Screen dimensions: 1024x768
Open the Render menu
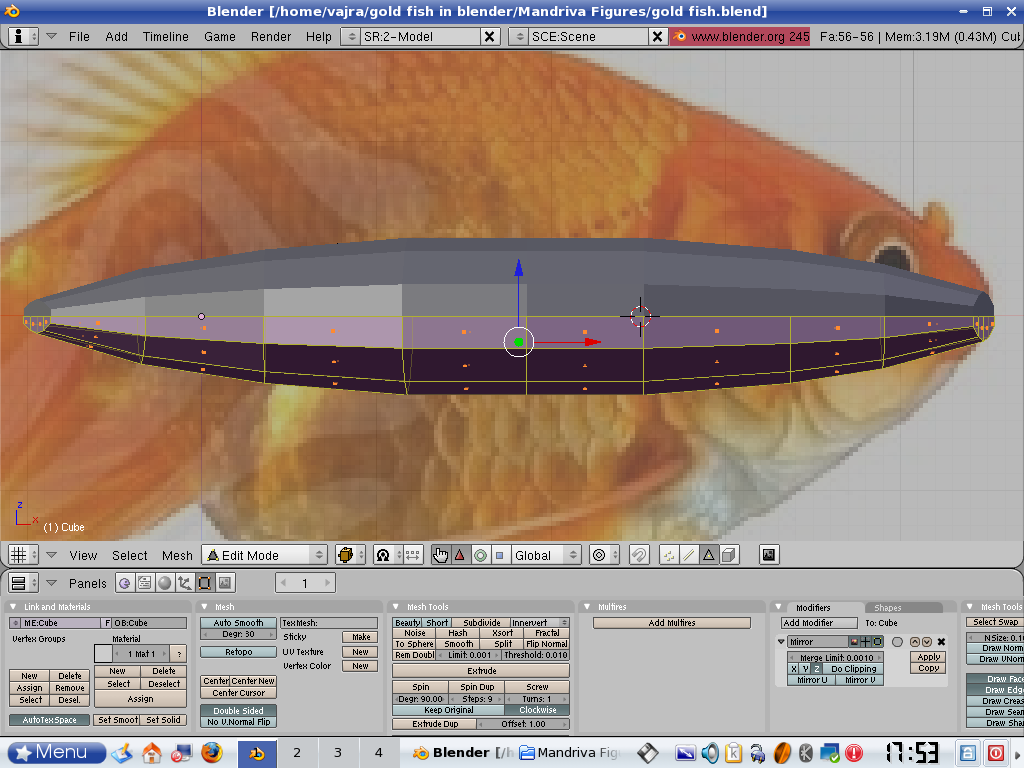(271, 36)
